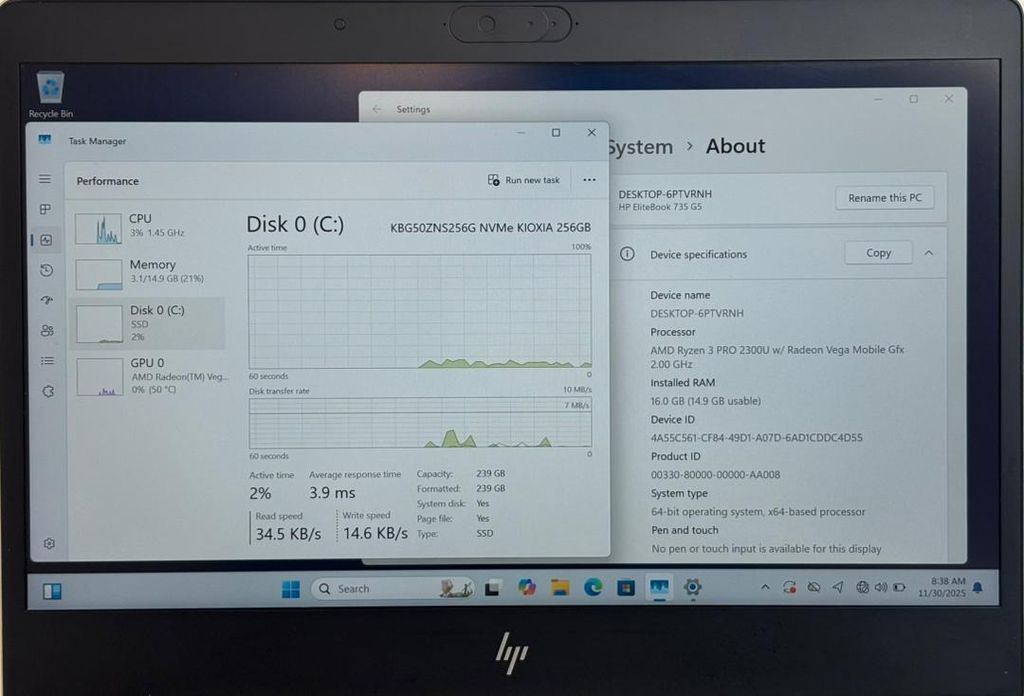The width and height of the screenshot is (1024, 696).
Task: Open the Details page icon
Action: pos(47,361)
